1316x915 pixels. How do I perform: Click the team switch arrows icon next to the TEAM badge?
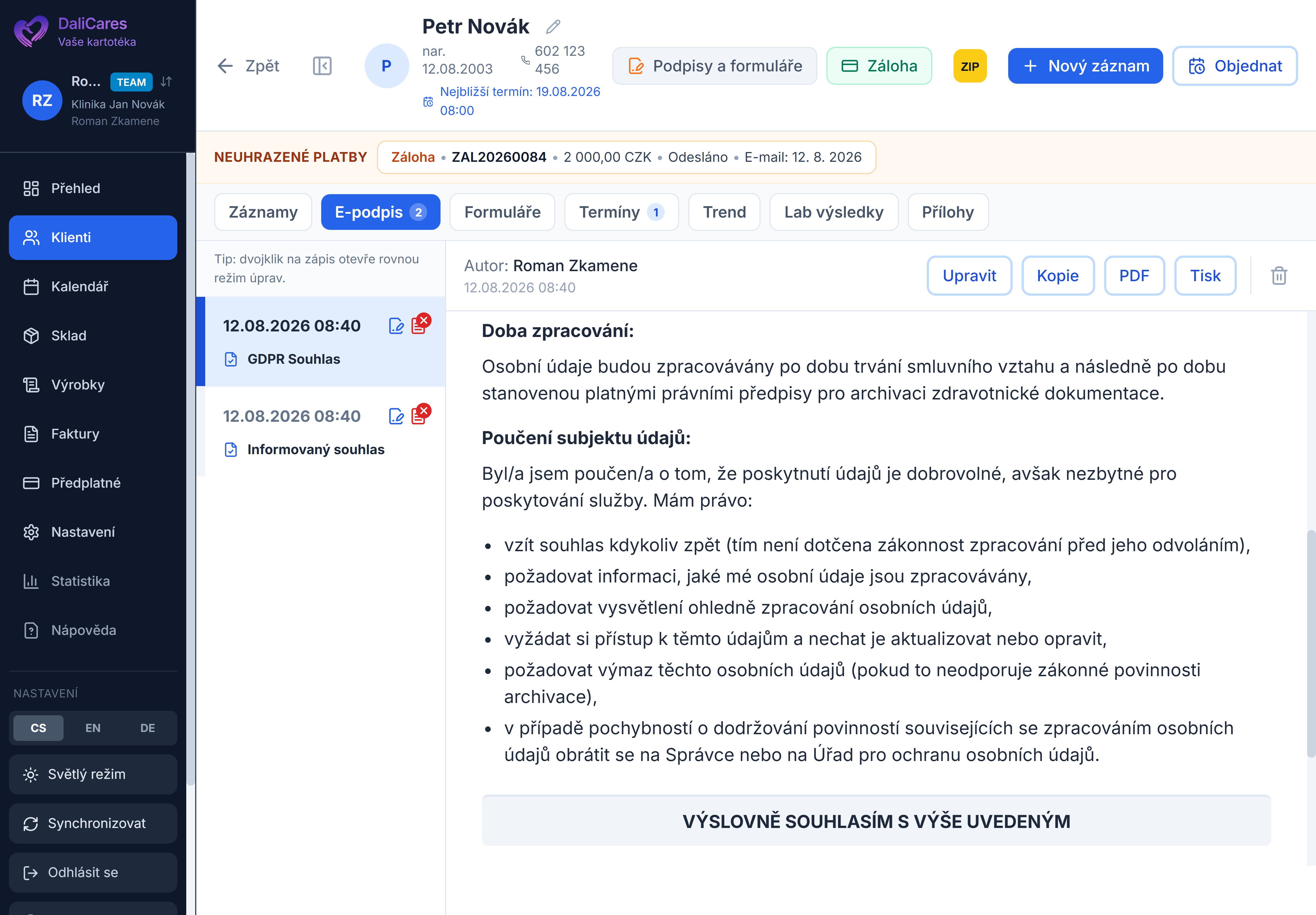click(166, 81)
